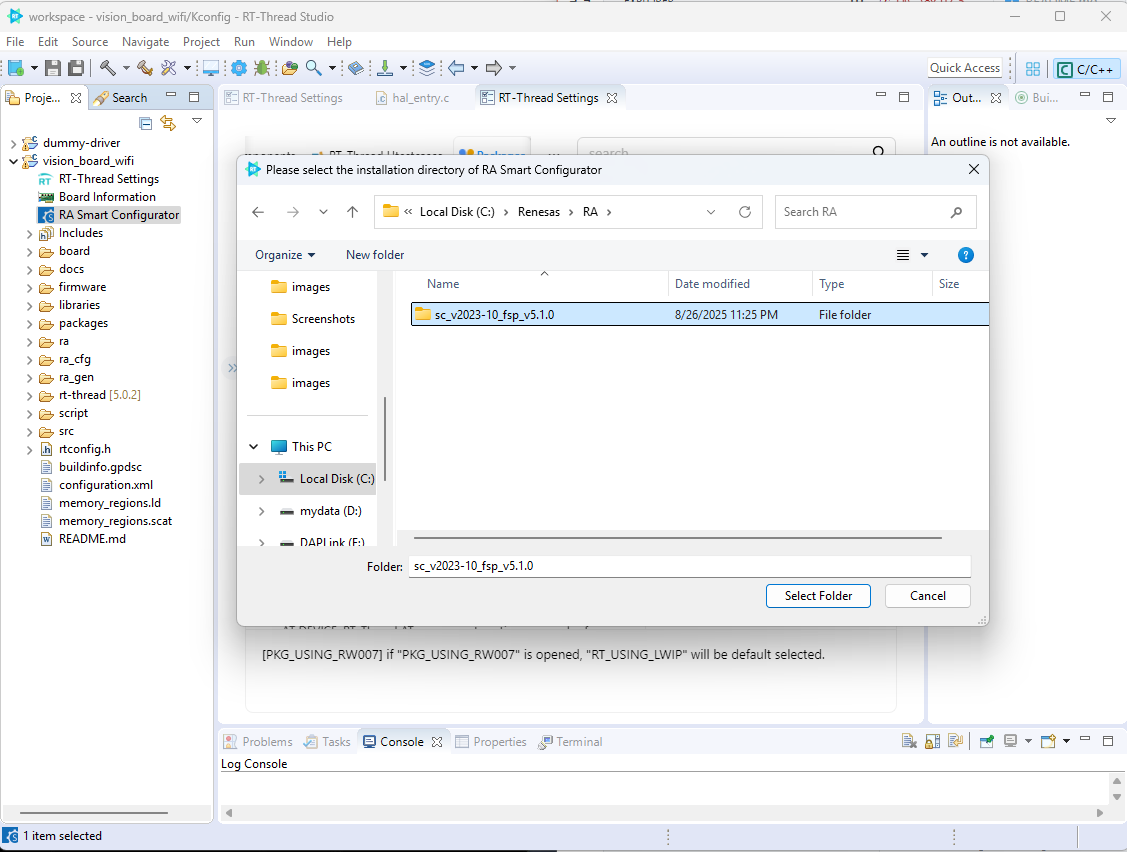Open the Open Perspective grid icon
The width and height of the screenshot is (1127, 852).
tap(1033, 69)
